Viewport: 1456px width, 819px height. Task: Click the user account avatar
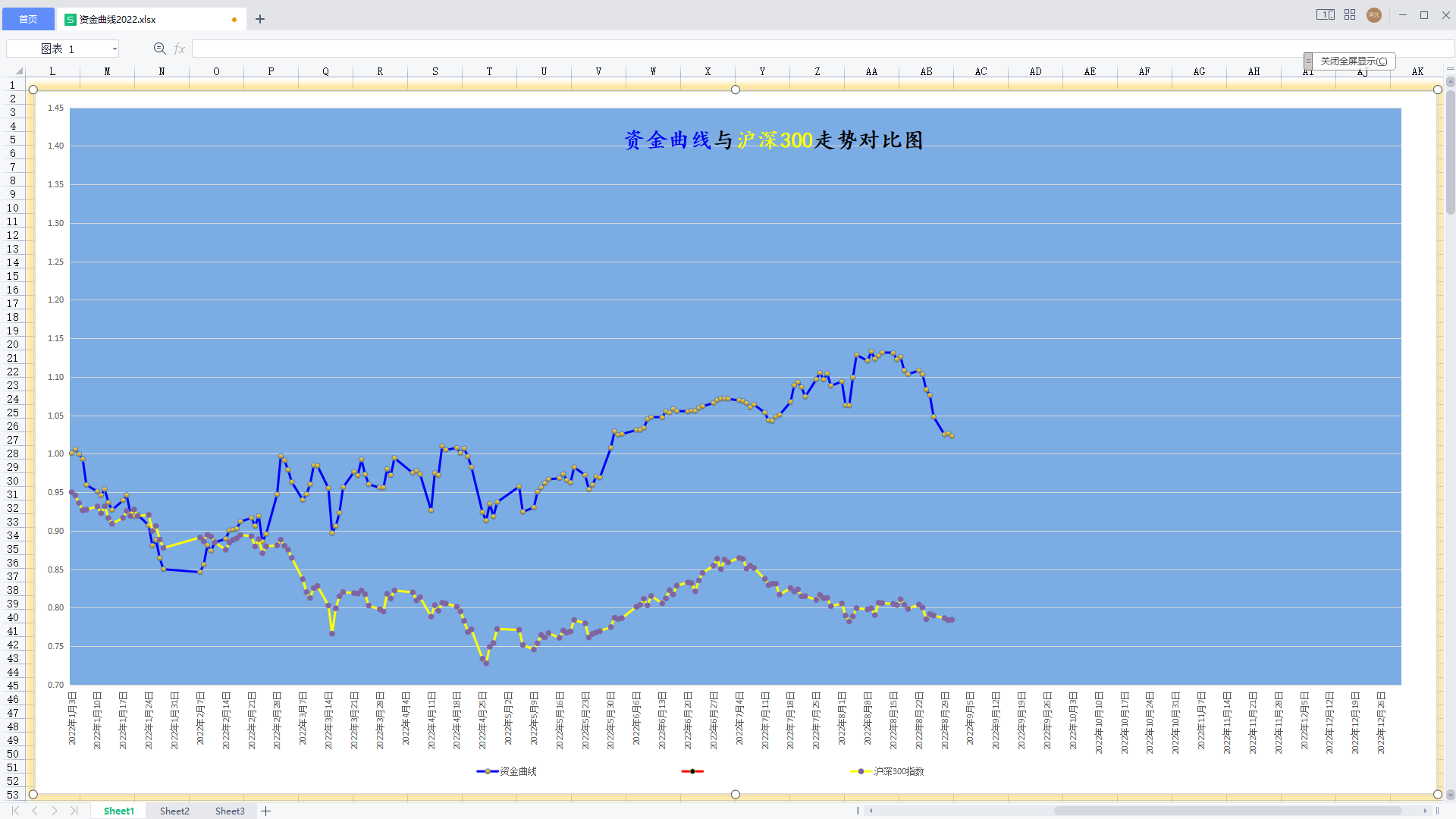[1374, 15]
